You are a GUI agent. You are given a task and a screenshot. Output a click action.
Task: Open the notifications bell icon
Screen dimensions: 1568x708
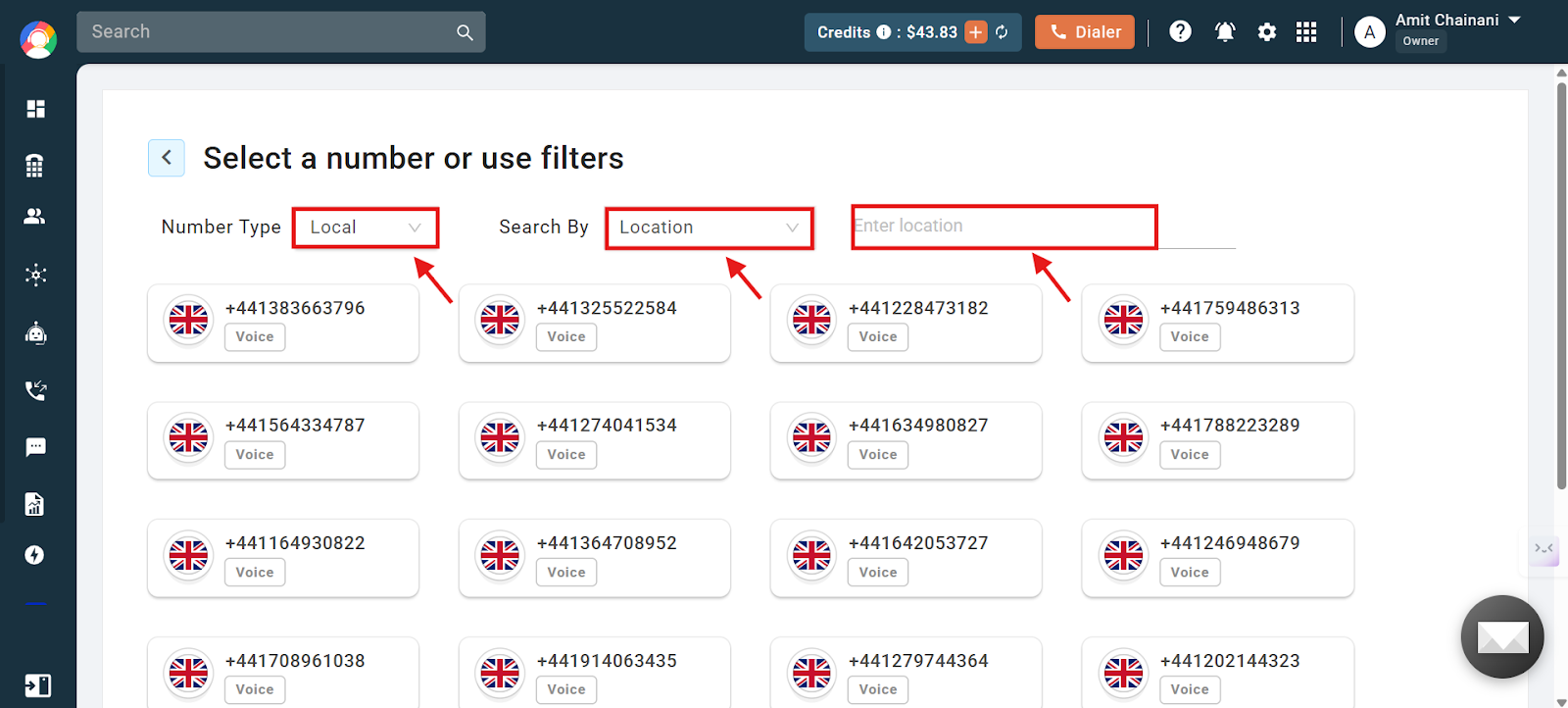pyautogui.click(x=1225, y=32)
